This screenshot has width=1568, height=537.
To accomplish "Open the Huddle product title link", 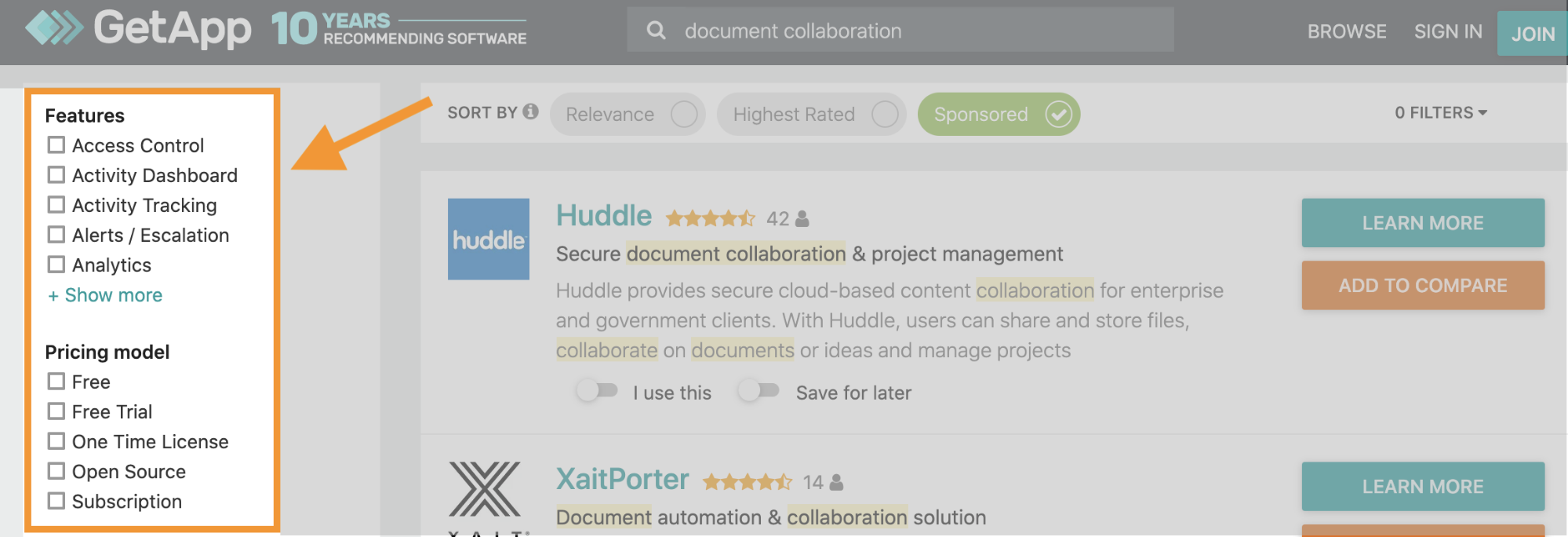I will click(604, 216).
